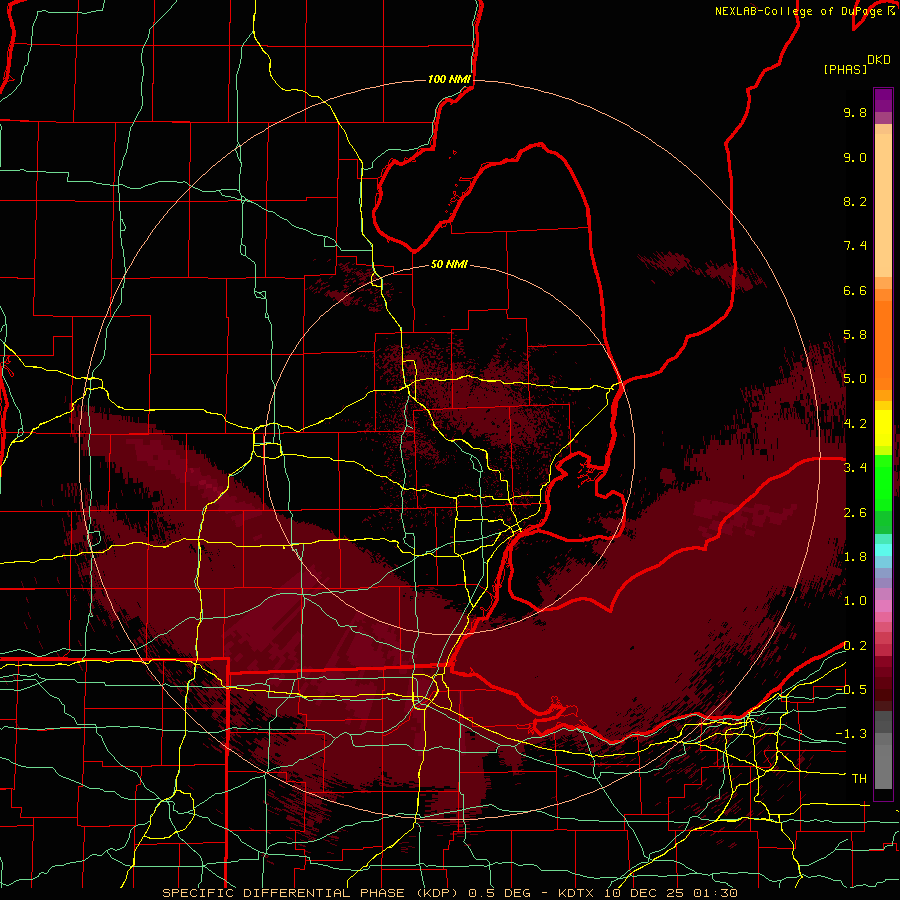Click the 10 DEC 25 01:30 timestamp
The image size is (900, 900).
670,893
